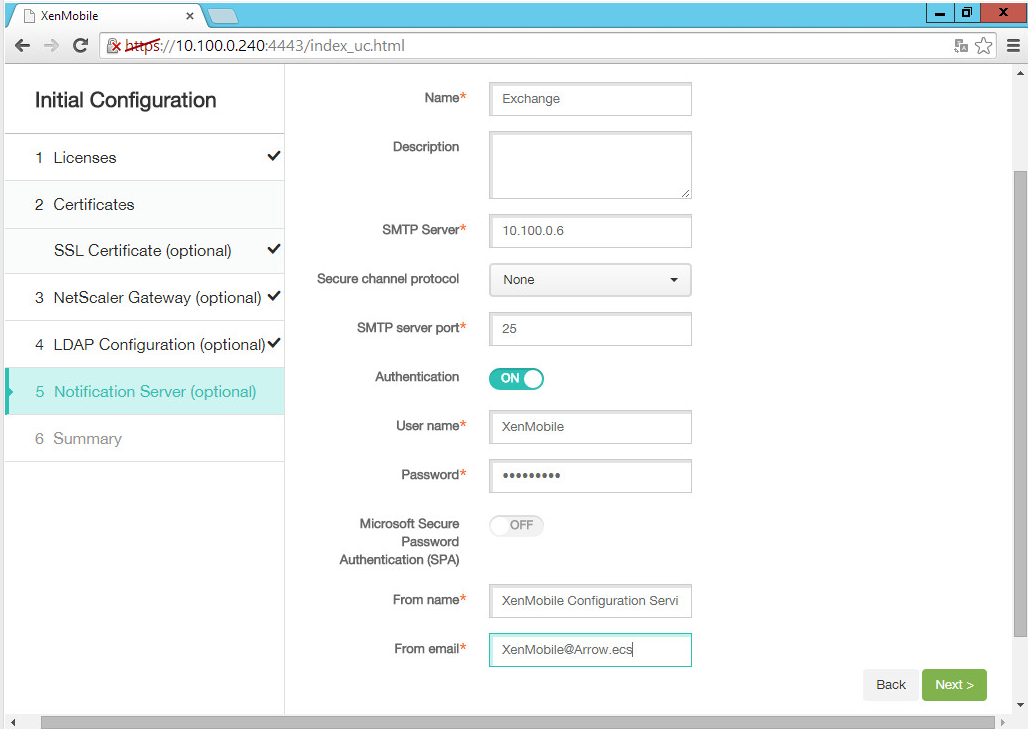Click the User name field
The width and height of the screenshot is (1028, 729).
click(x=590, y=427)
